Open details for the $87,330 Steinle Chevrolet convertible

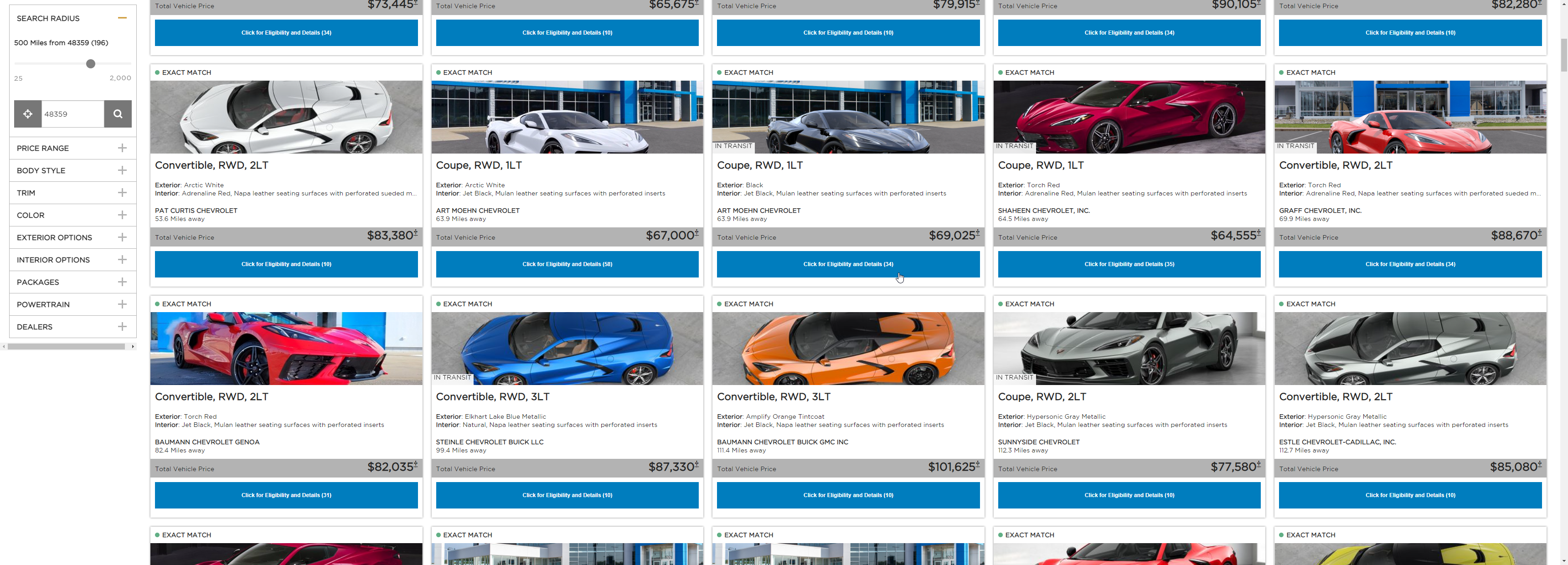point(567,495)
